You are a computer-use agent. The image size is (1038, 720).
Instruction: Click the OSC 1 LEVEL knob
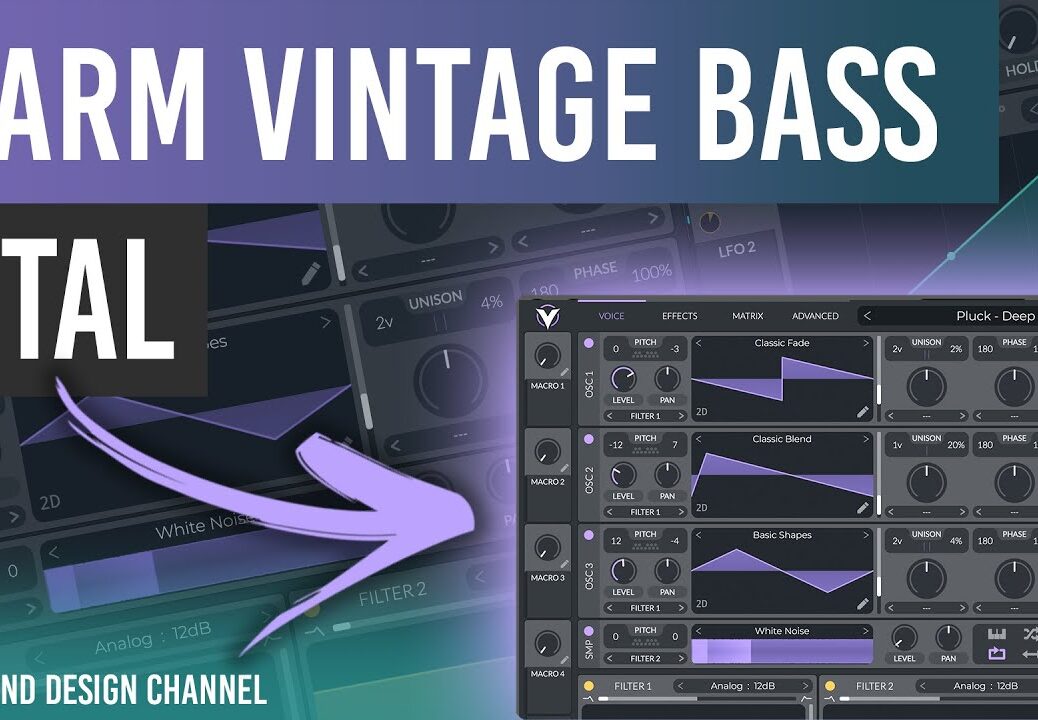click(623, 379)
